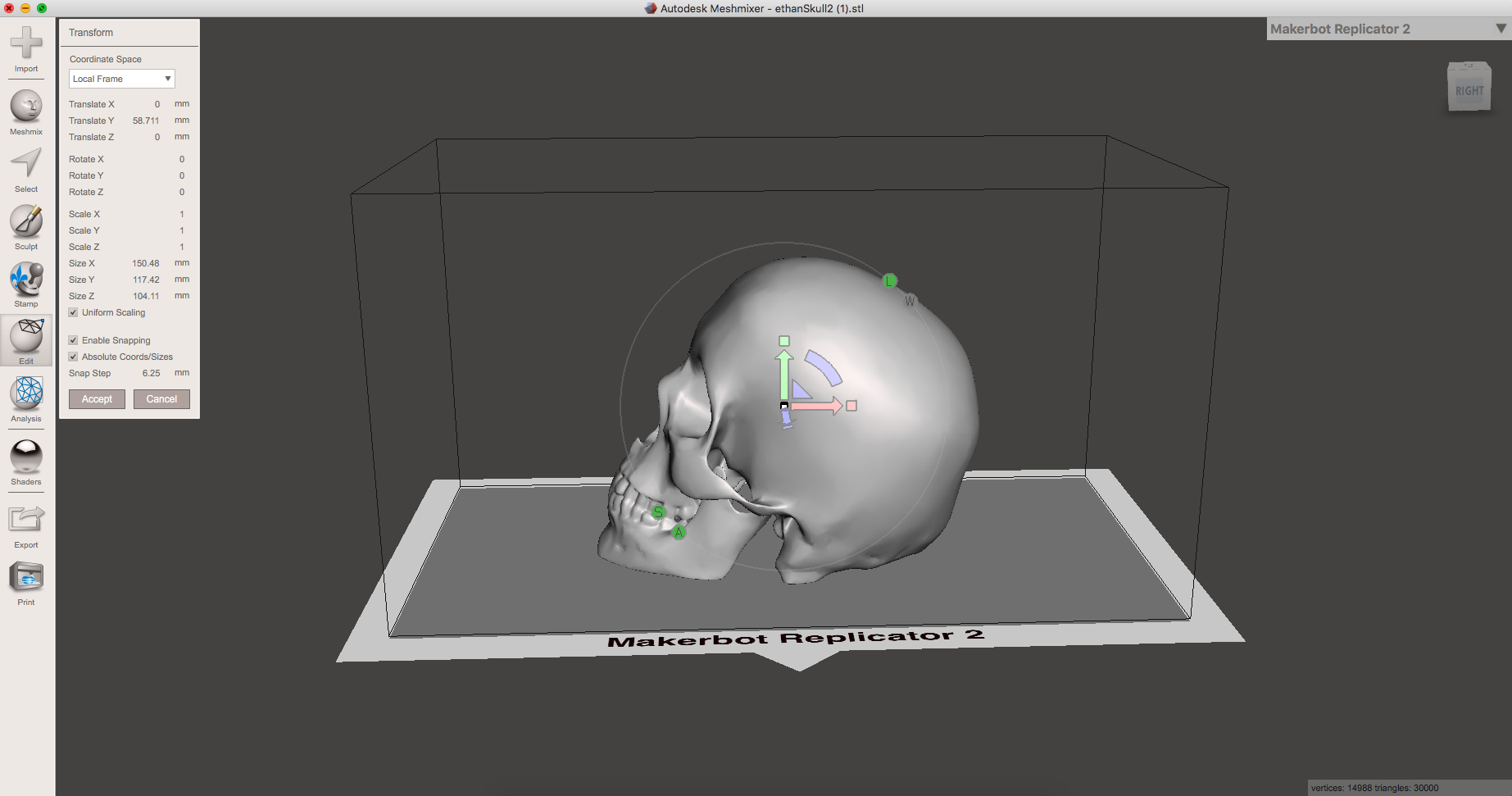Open the Makerbot Replicator 2 printer dropdown

(x=1388, y=29)
